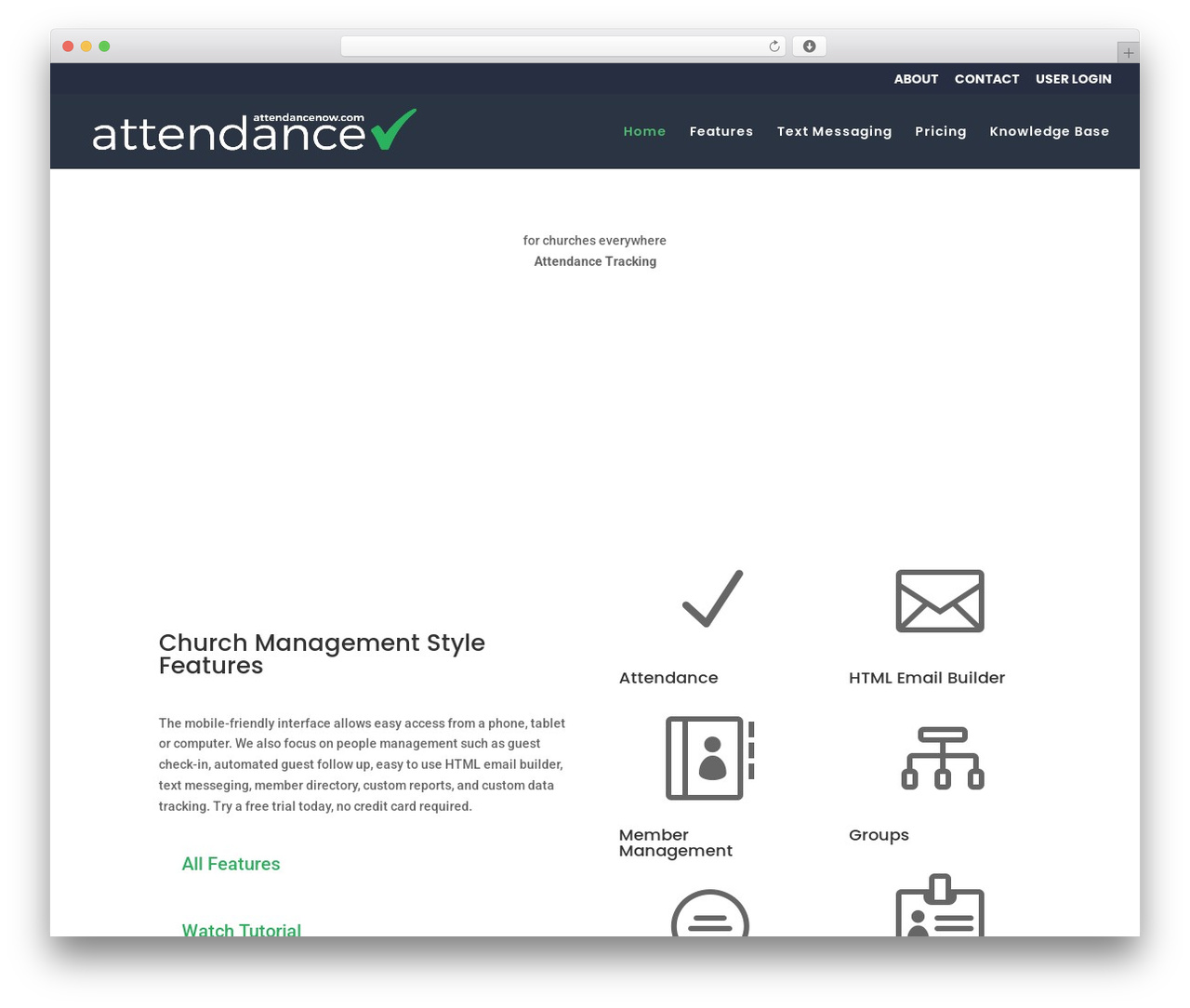Click the Groups feature title
The image size is (1190, 1008).
point(879,835)
